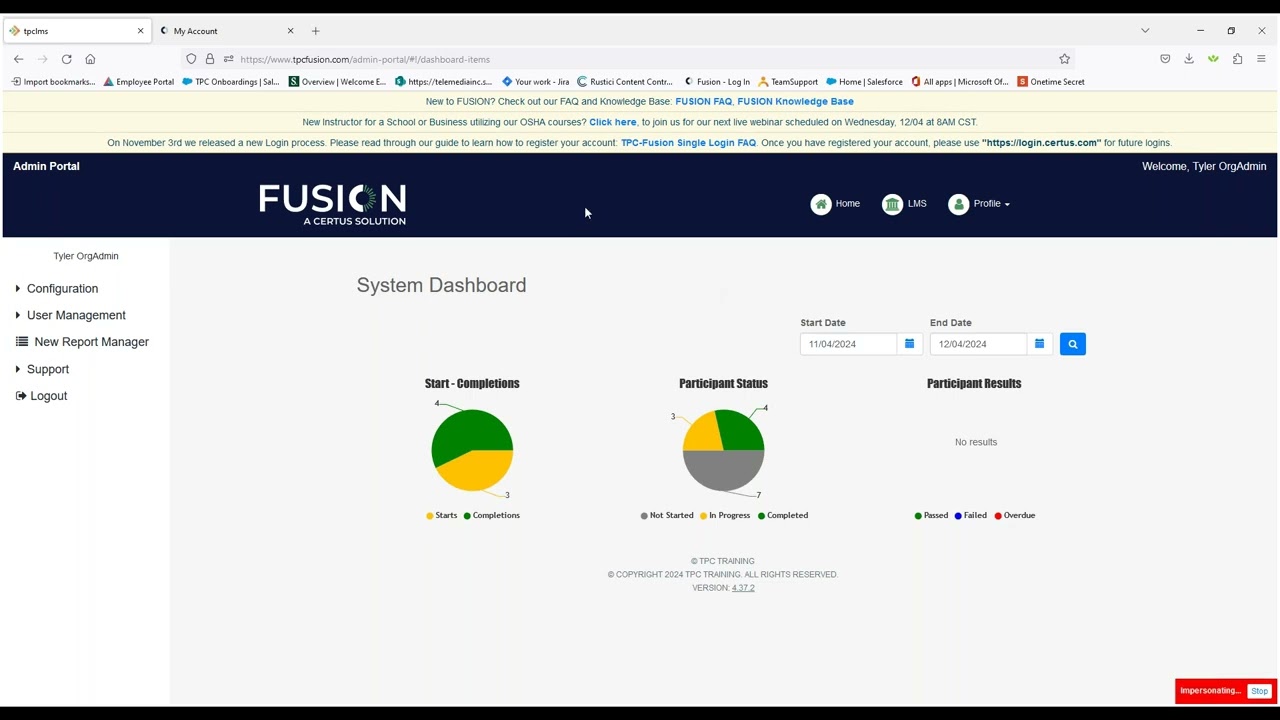Toggle the Passed legend item
This screenshot has height=720, width=1280.
tap(931, 516)
